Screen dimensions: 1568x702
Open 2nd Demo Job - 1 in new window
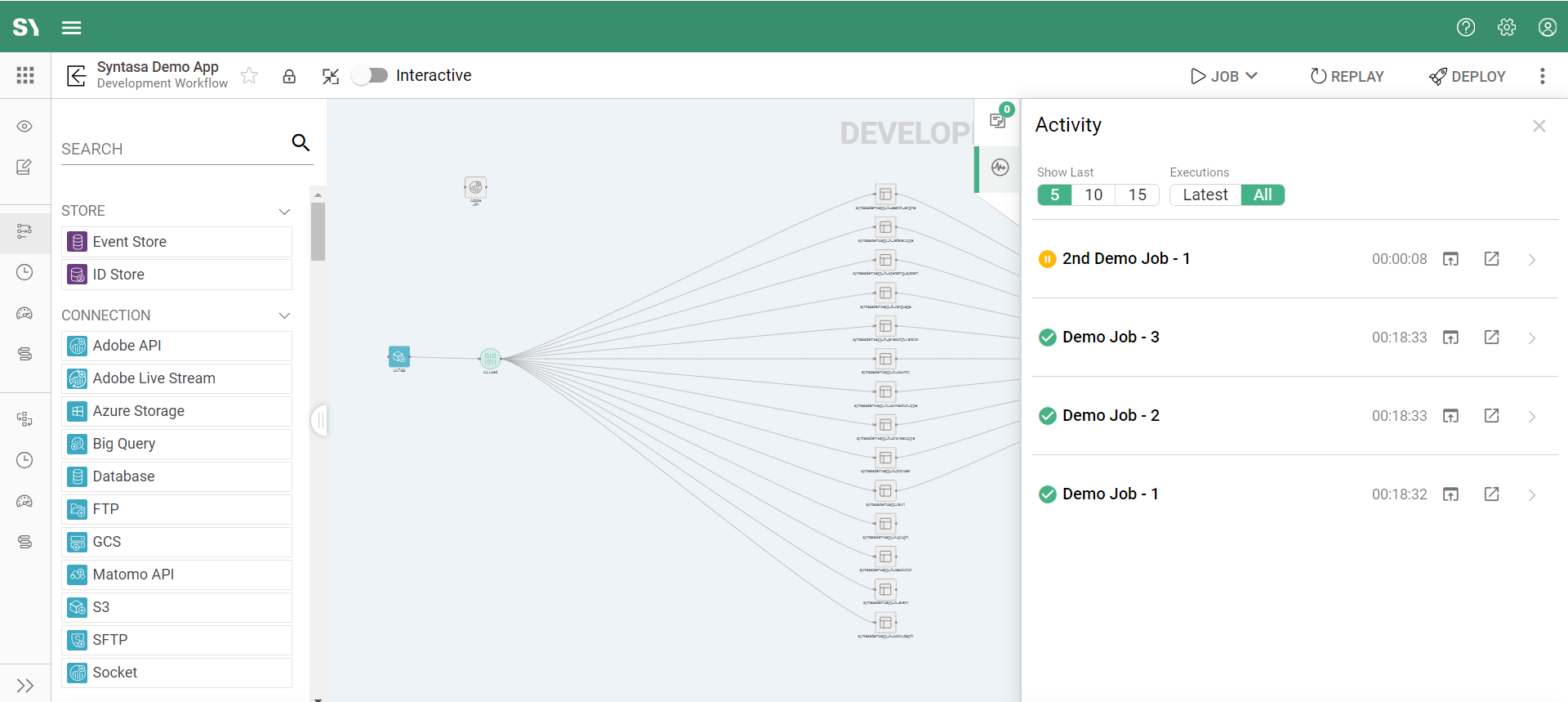[1491, 259]
